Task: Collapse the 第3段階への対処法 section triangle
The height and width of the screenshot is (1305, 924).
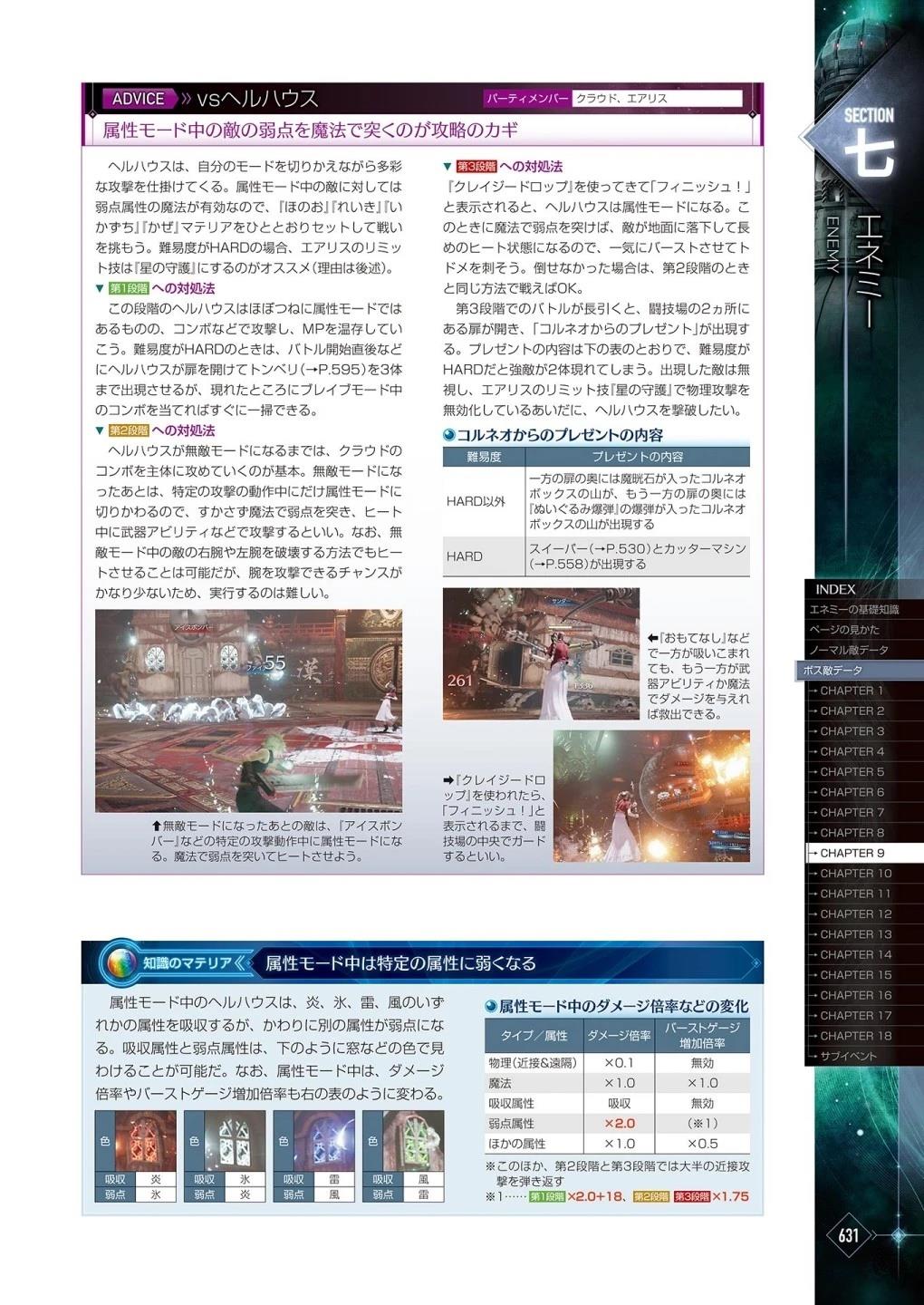Action: [448, 167]
